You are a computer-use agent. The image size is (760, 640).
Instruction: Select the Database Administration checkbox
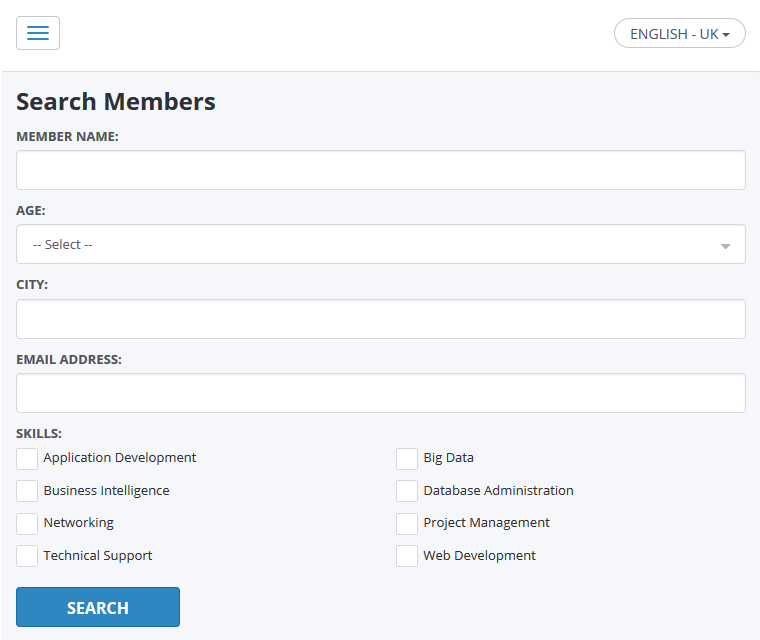coord(407,491)
